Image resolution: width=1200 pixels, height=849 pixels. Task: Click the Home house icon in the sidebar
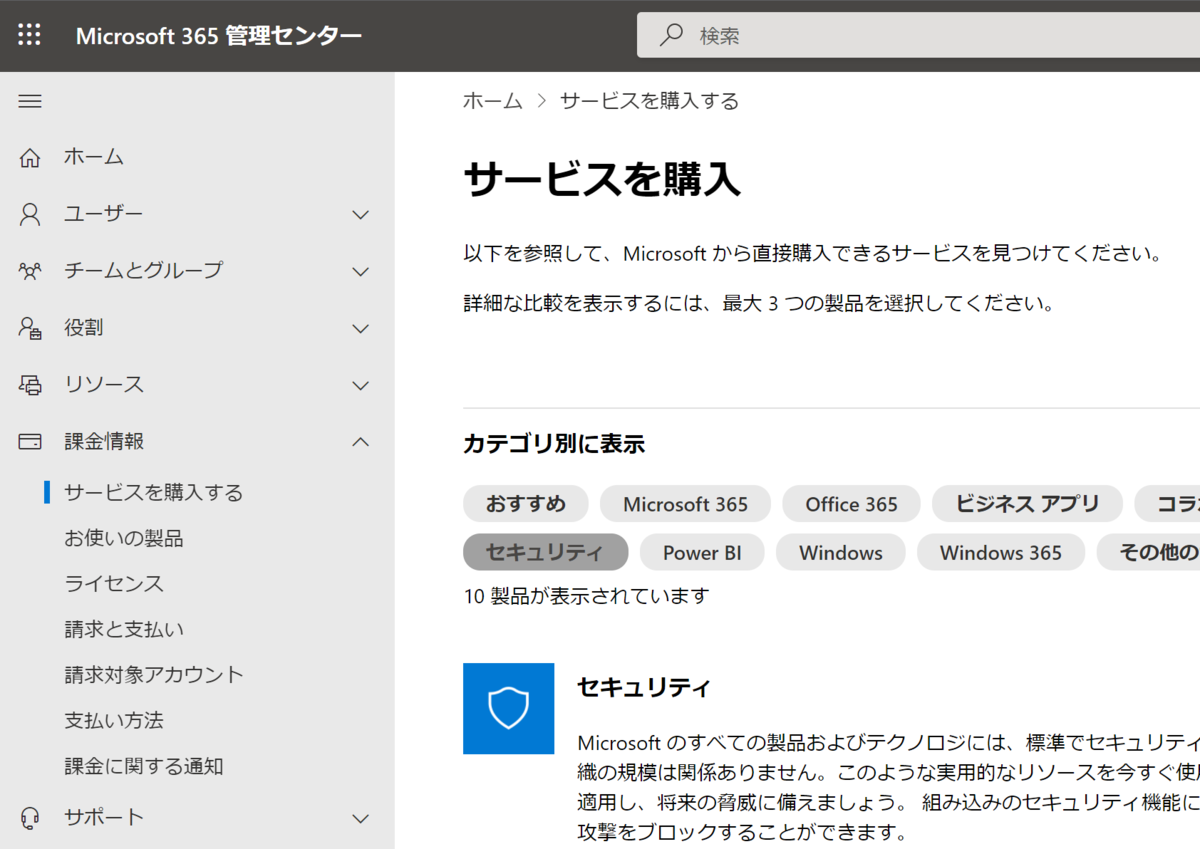tap(30, 157)
